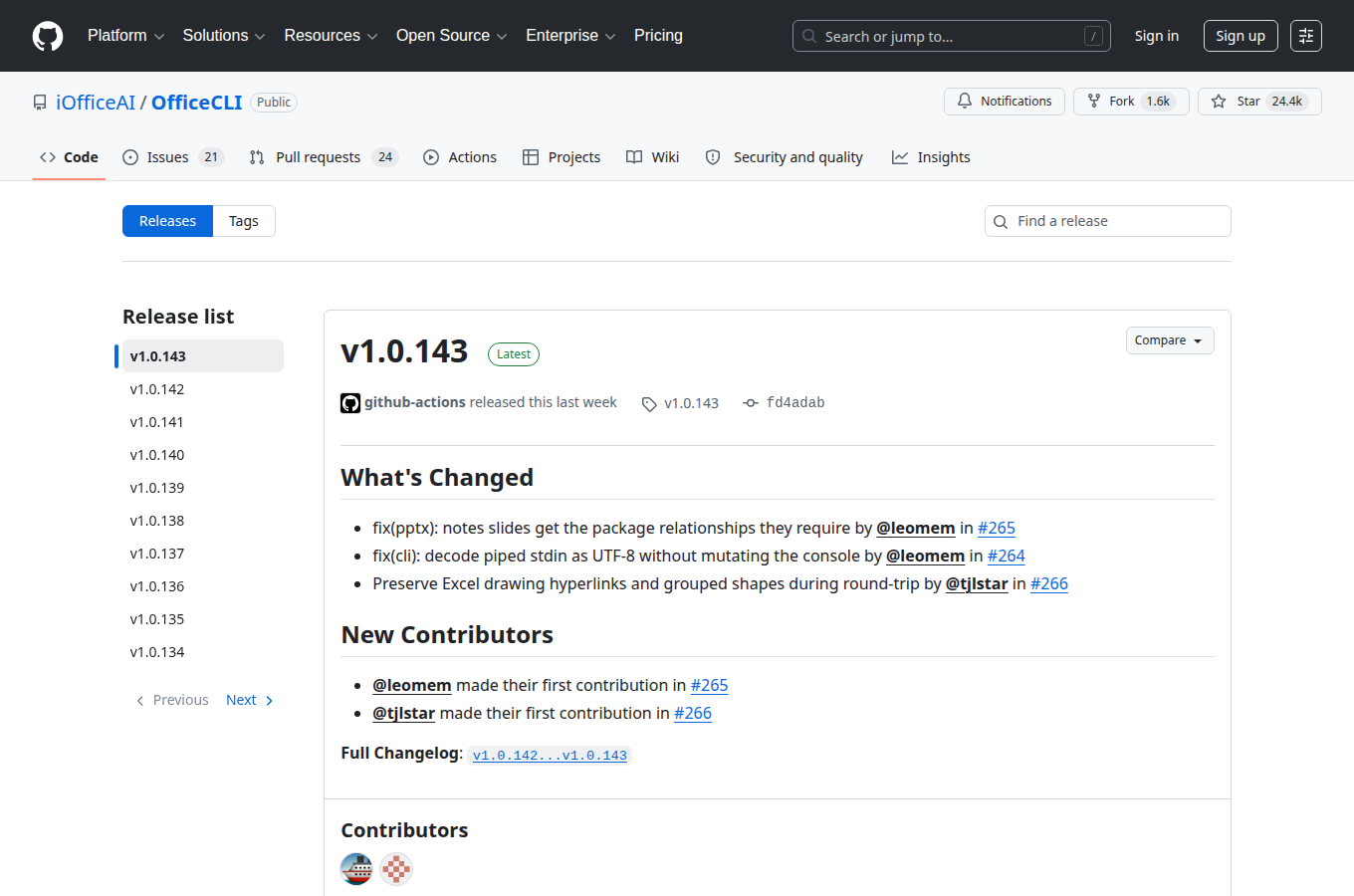The height and width of the screenshot is (896, 1354).
Task: Switch to the Code tab
Action: pyautogui.click(x=69, y=157)
